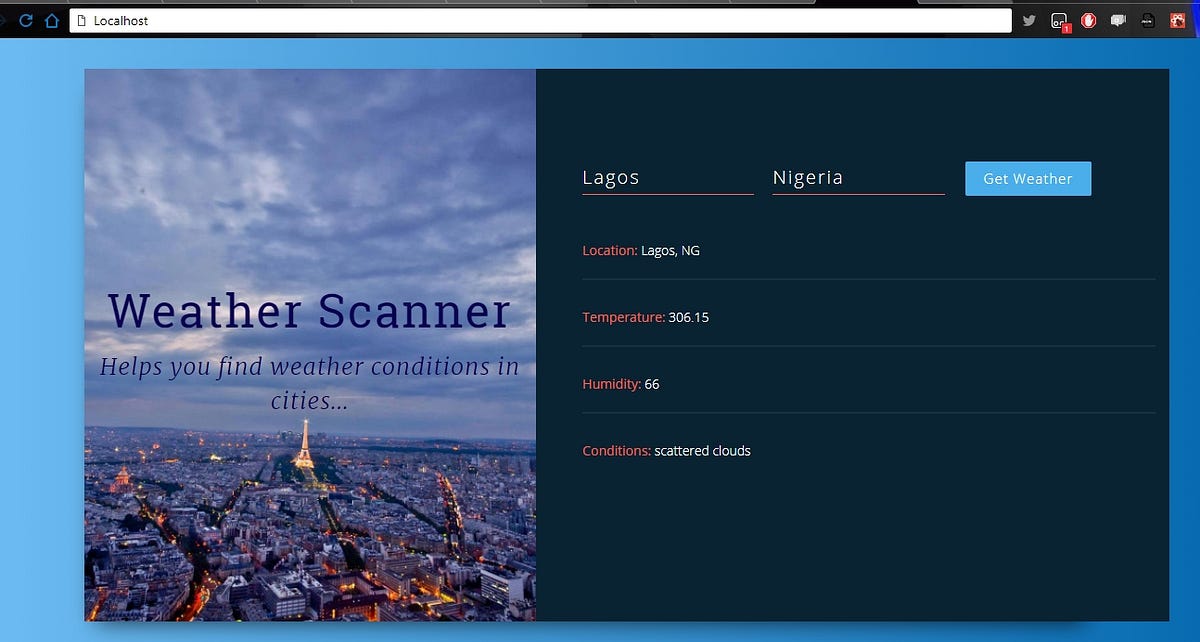Open the chat bubbles extension
Viewport: 1200px width, 642px height.
point(1117,20)
